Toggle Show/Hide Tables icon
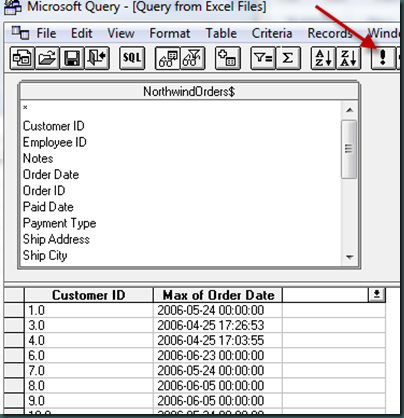Image resolution: width=404 pixels, height=418 pixels. tap(168, 58)
